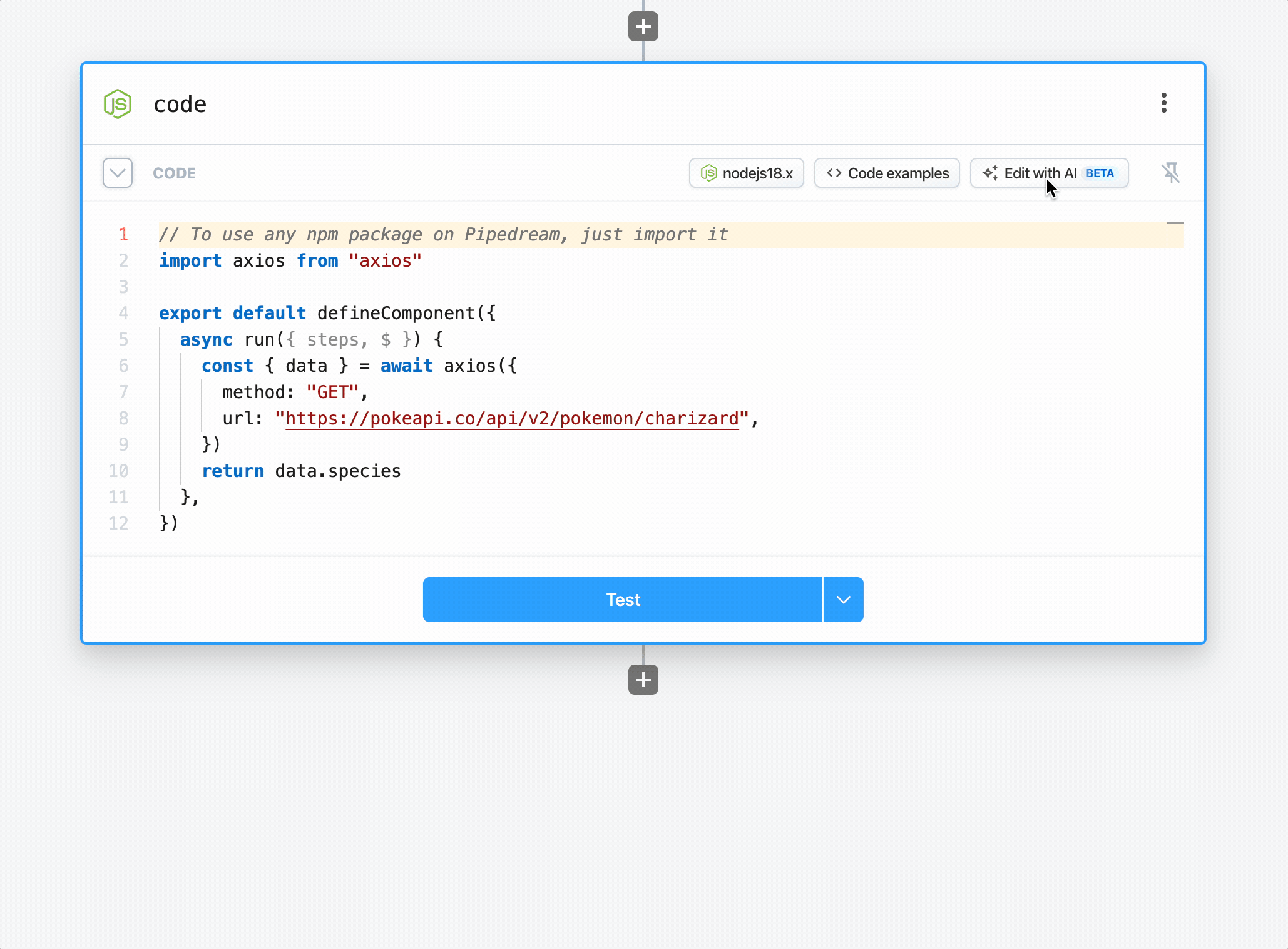This screenshot has width=1288, height=949.
Task: Click line number 3 in the gutter
Action: [x=123, y=287]
